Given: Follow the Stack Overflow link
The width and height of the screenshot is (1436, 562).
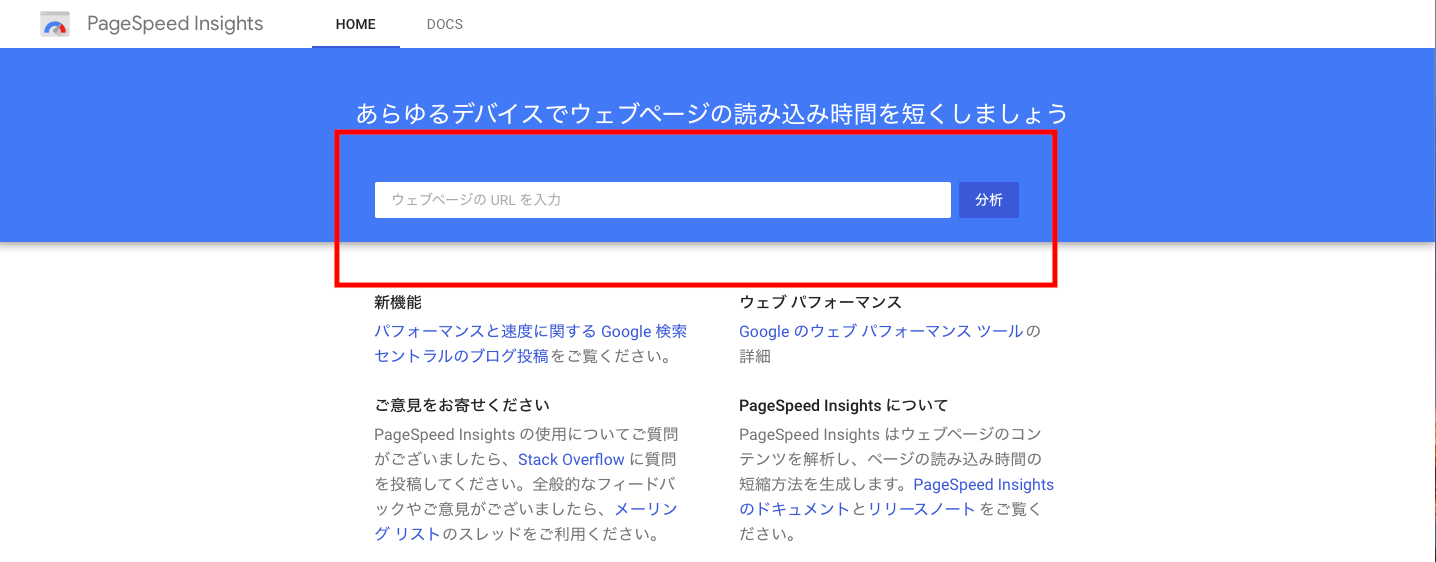Looking at the screenshot, I should click(571, 460).
